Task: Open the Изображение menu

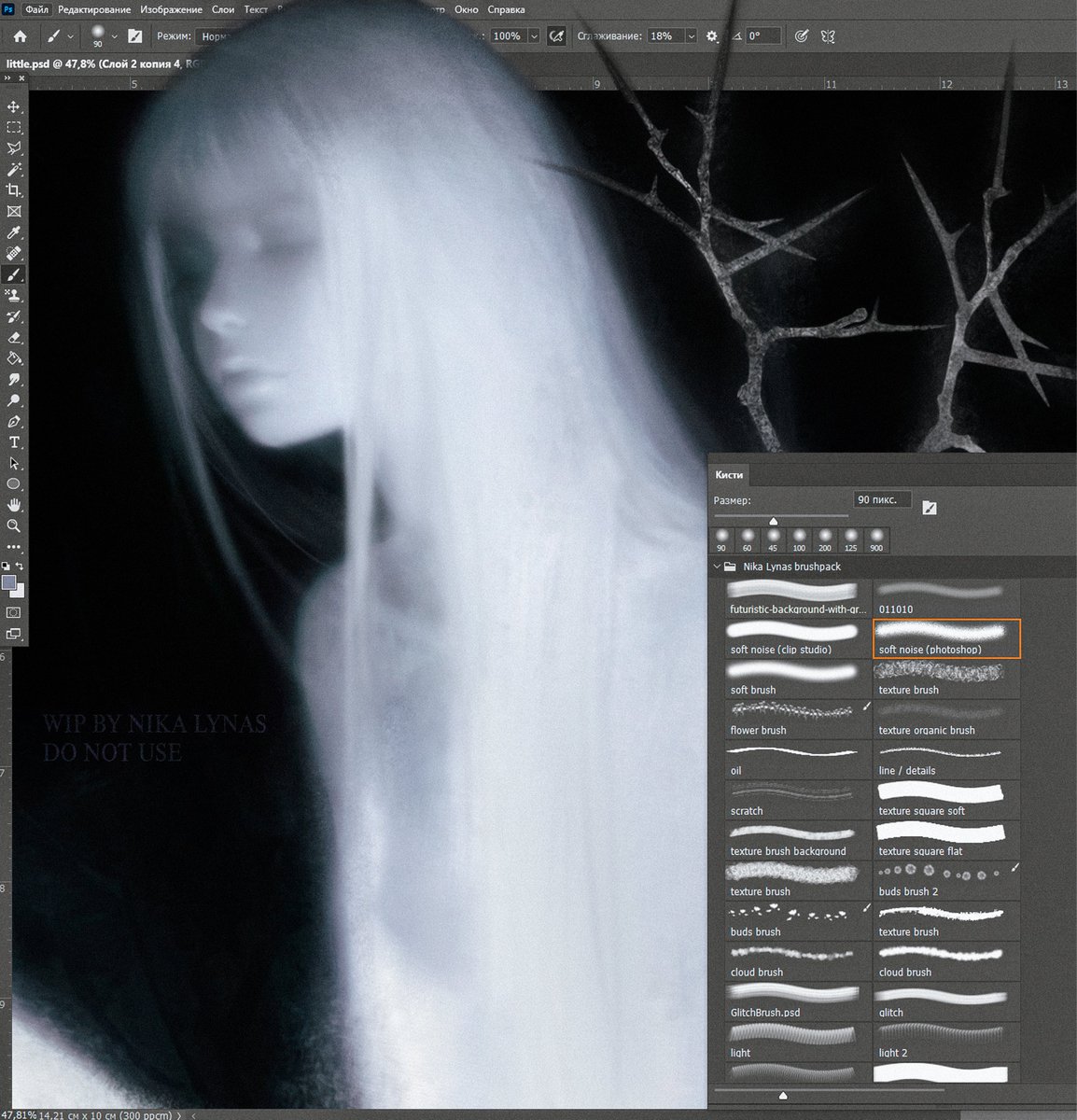Action: (171, 9)
